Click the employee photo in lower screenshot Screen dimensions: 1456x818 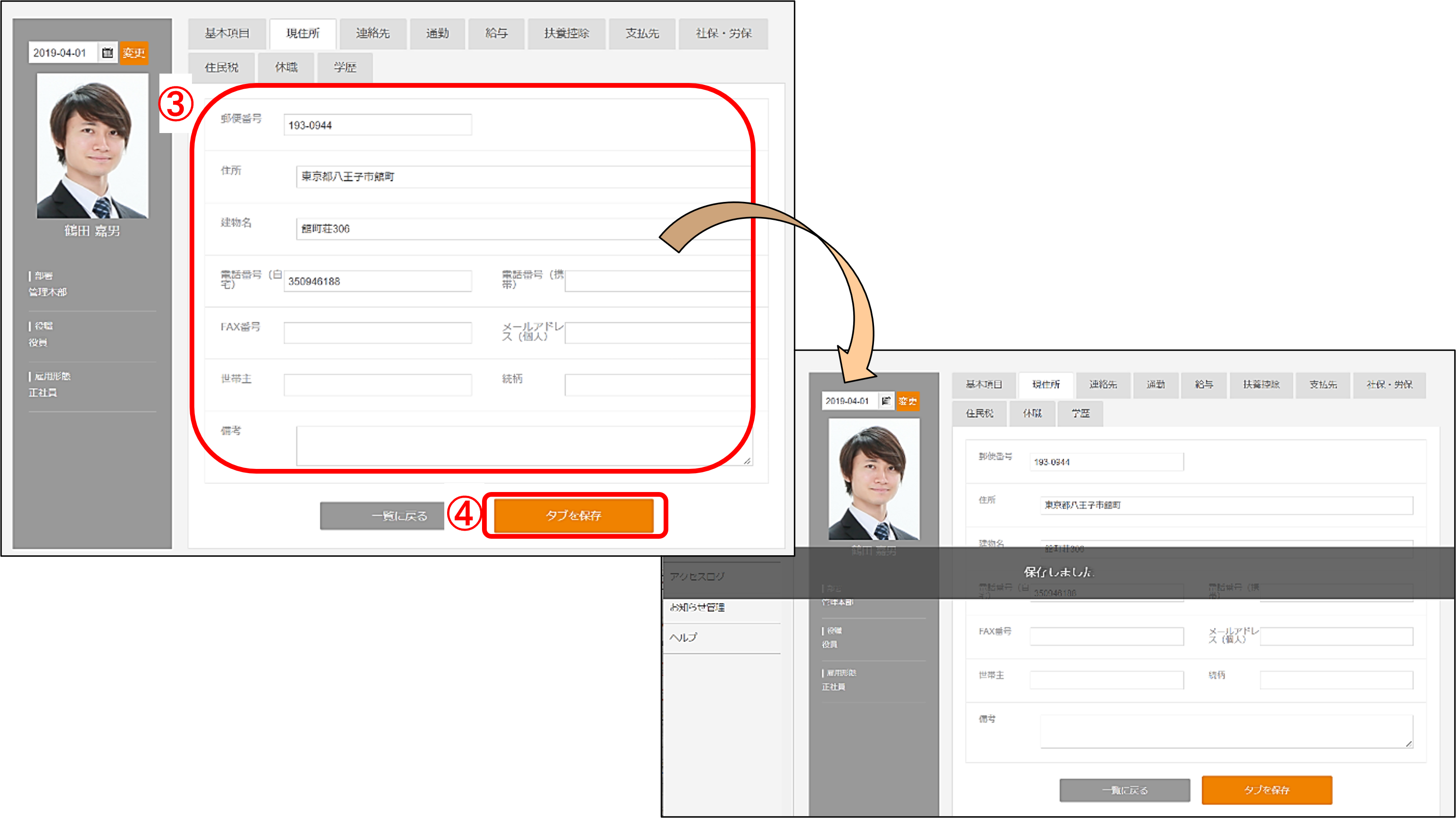pyautogui.click(x=874, y=479)
